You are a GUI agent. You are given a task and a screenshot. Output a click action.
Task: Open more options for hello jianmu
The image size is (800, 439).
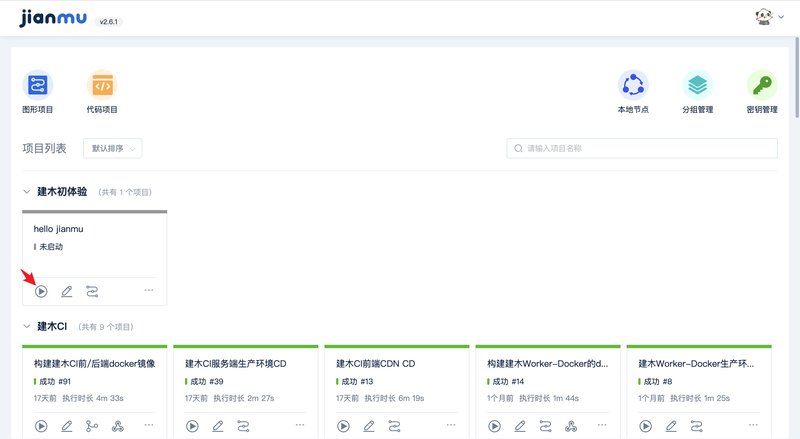(148, 290)
